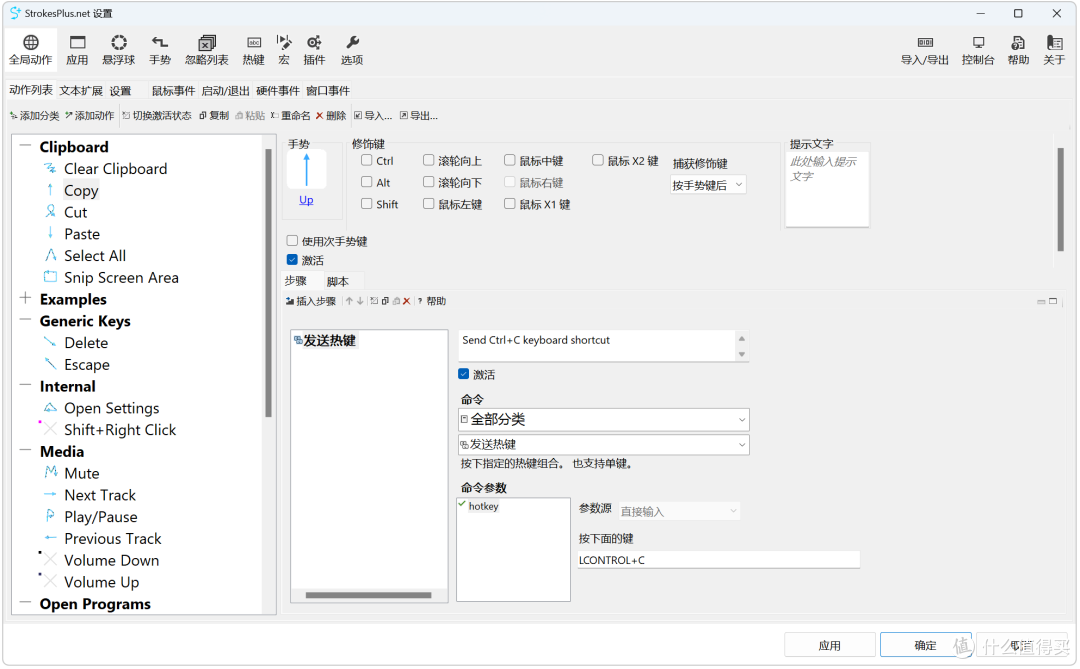Open 捕获修饰键 dropdown 按手势键后
1080x669 pixels.
[708, 185]
